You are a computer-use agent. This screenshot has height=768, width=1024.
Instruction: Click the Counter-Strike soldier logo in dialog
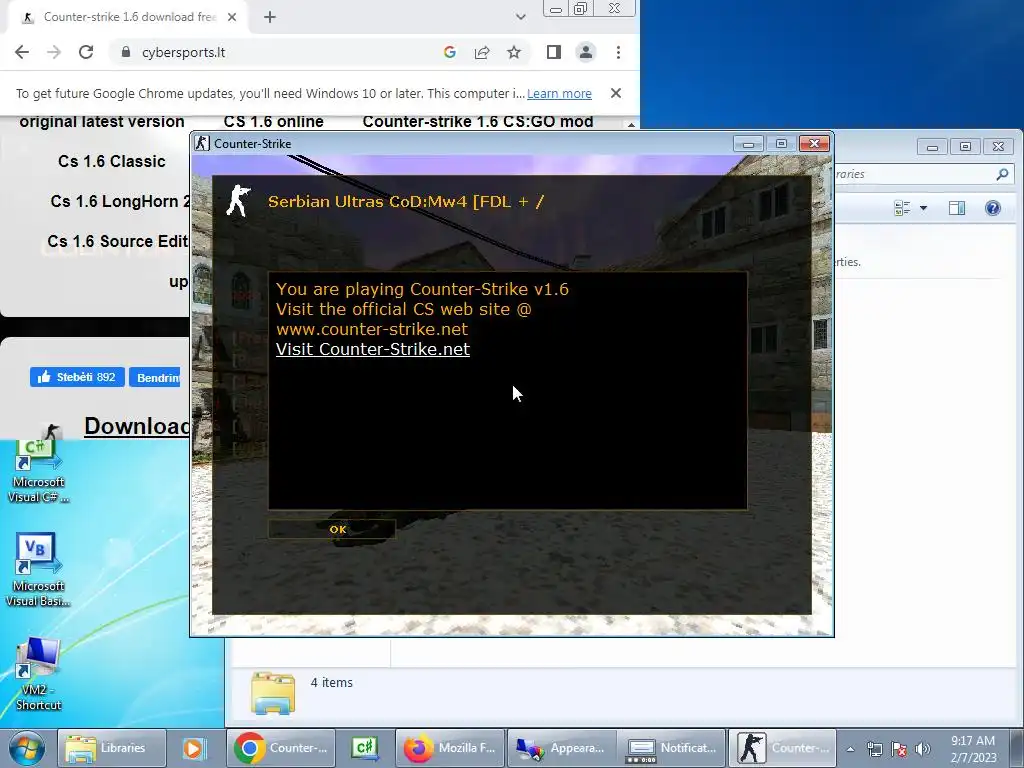[238, 200]
